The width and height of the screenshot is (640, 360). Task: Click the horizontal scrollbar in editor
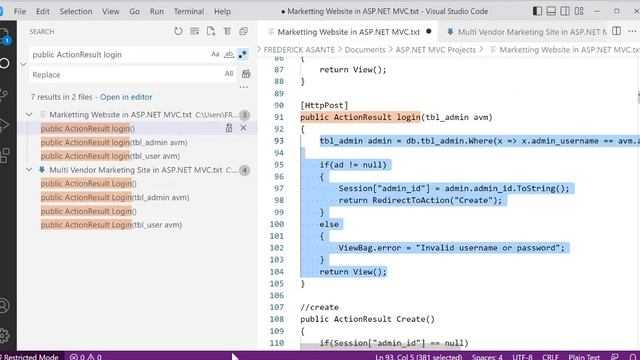[380, 347]
